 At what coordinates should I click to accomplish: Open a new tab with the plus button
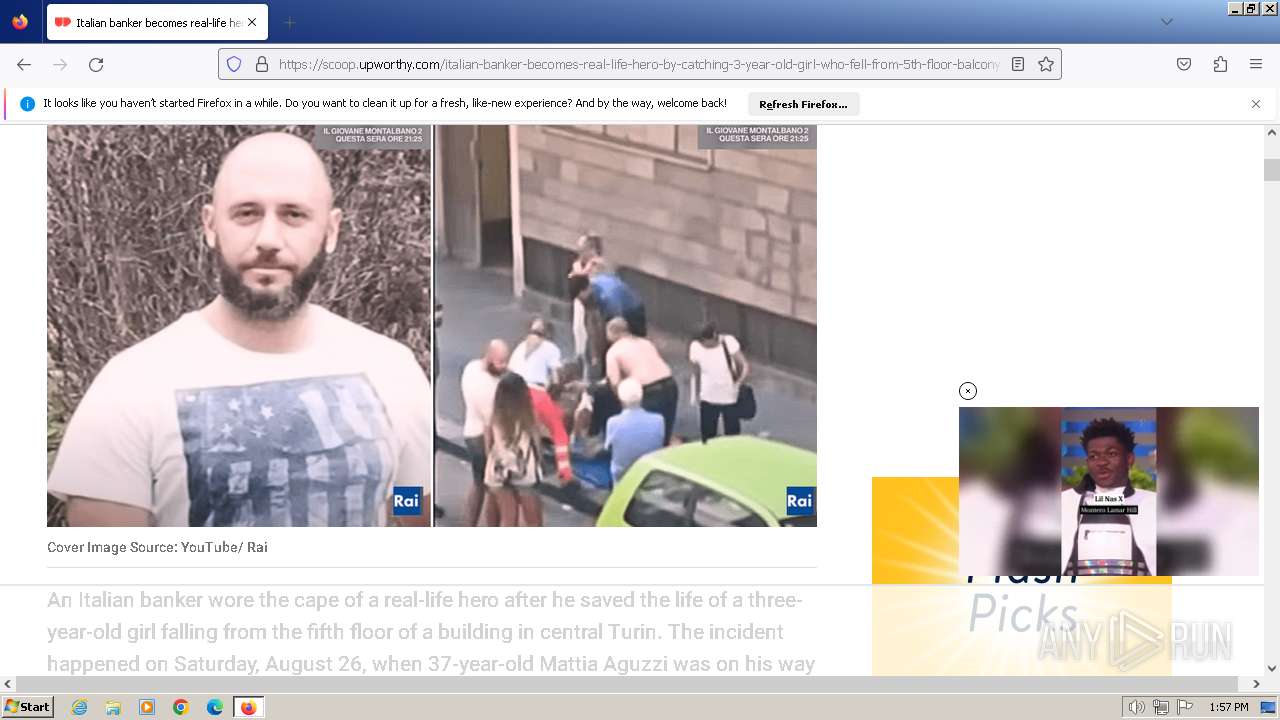point(289,22)
